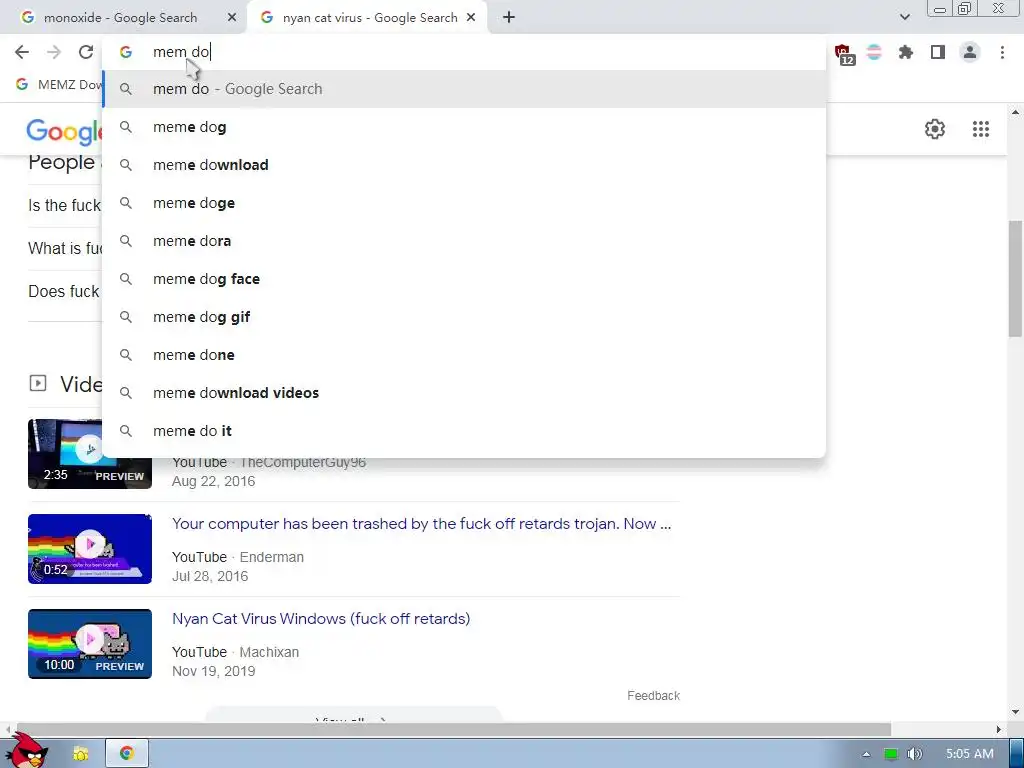
Task: Click the Feedback link
Action: pos(653,696)
